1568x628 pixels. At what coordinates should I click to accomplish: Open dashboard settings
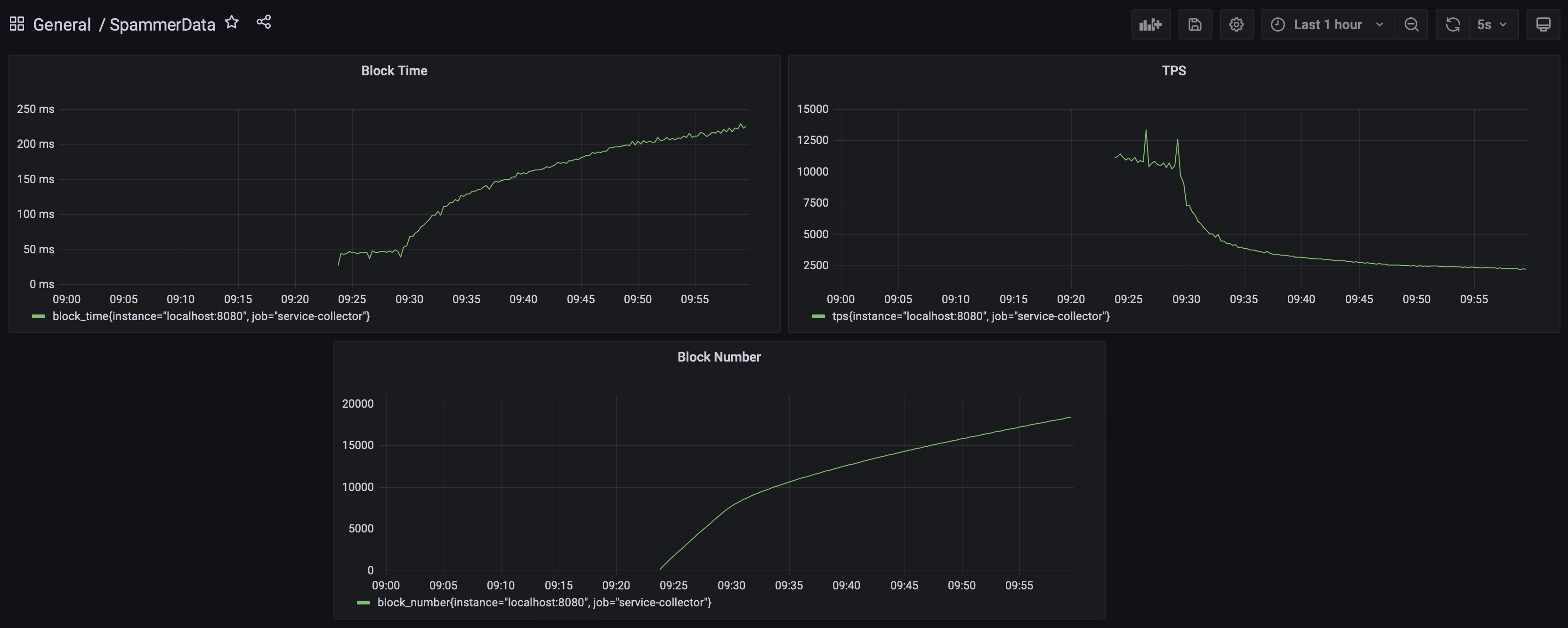click(x=1236, y=24)
